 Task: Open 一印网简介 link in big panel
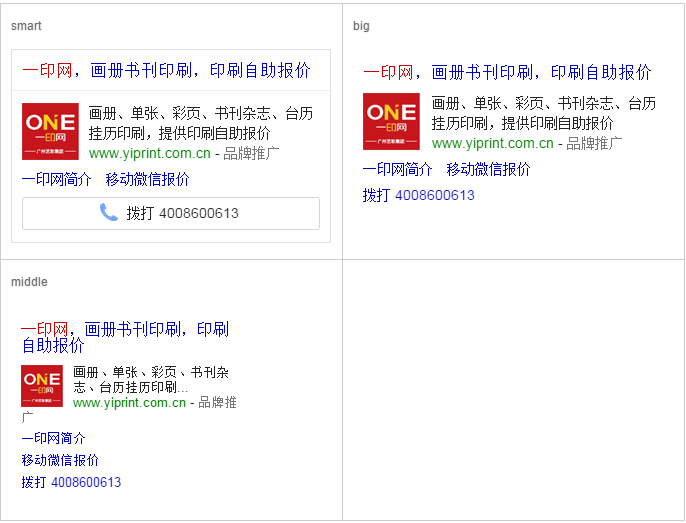(398, 169)
